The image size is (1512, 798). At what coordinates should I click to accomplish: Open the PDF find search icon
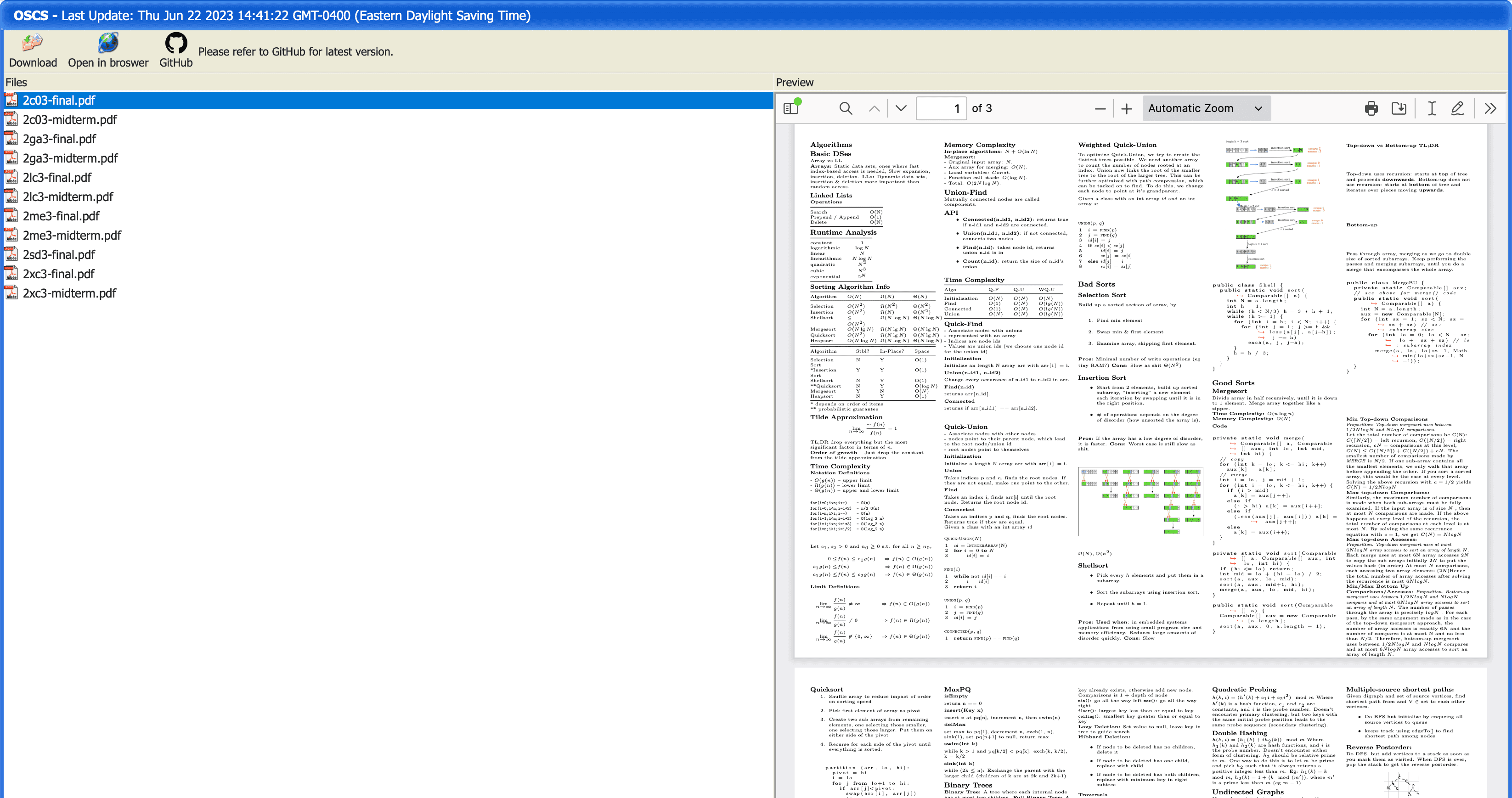(846, 108)
